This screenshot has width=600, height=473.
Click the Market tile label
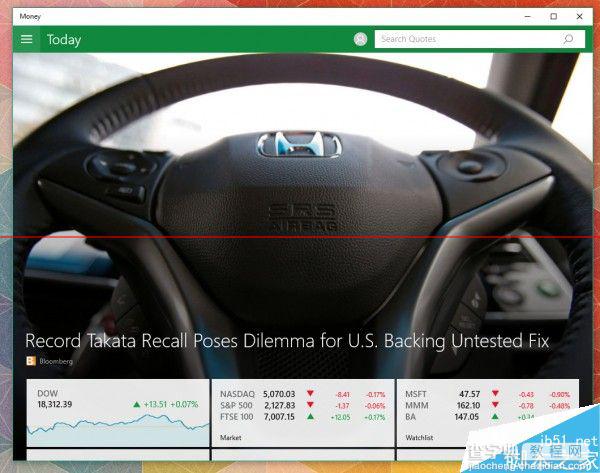click(231, 437)
